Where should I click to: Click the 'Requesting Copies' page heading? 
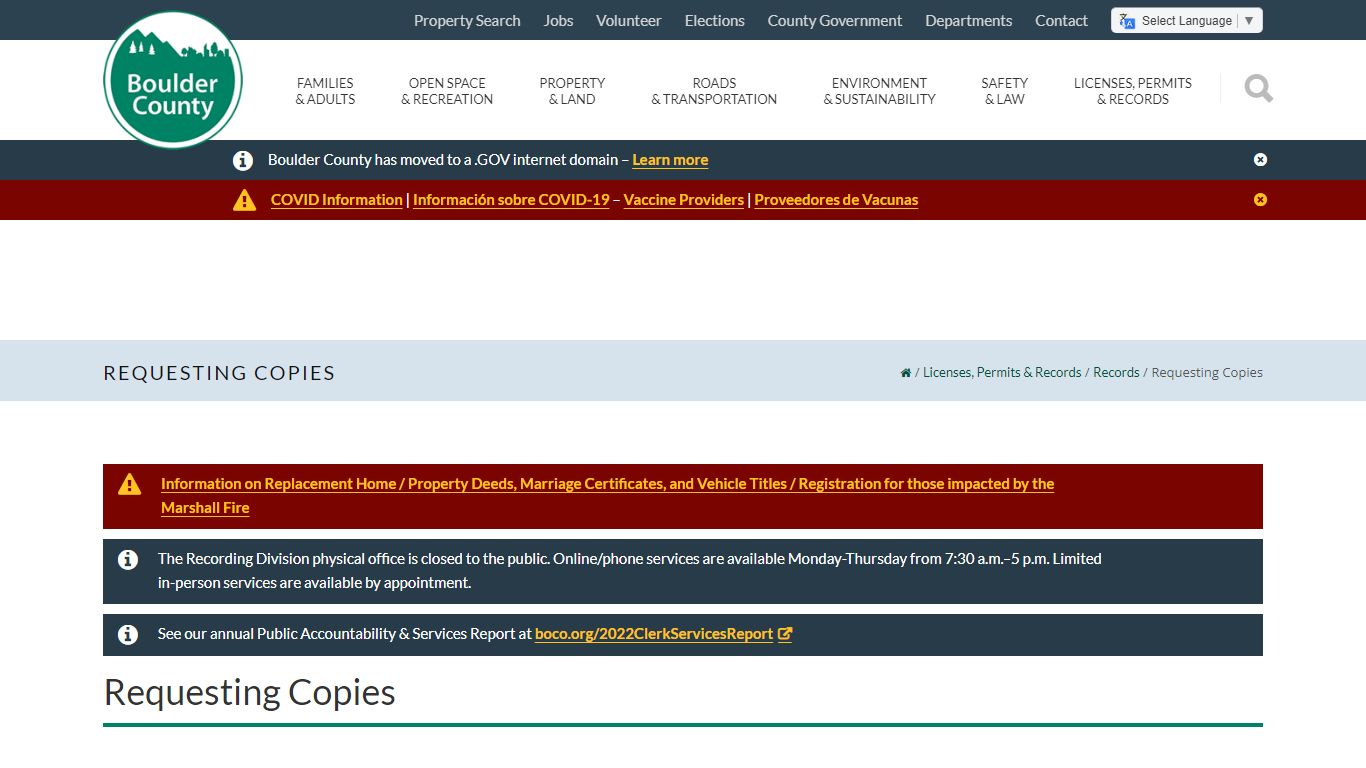[250, 692]
